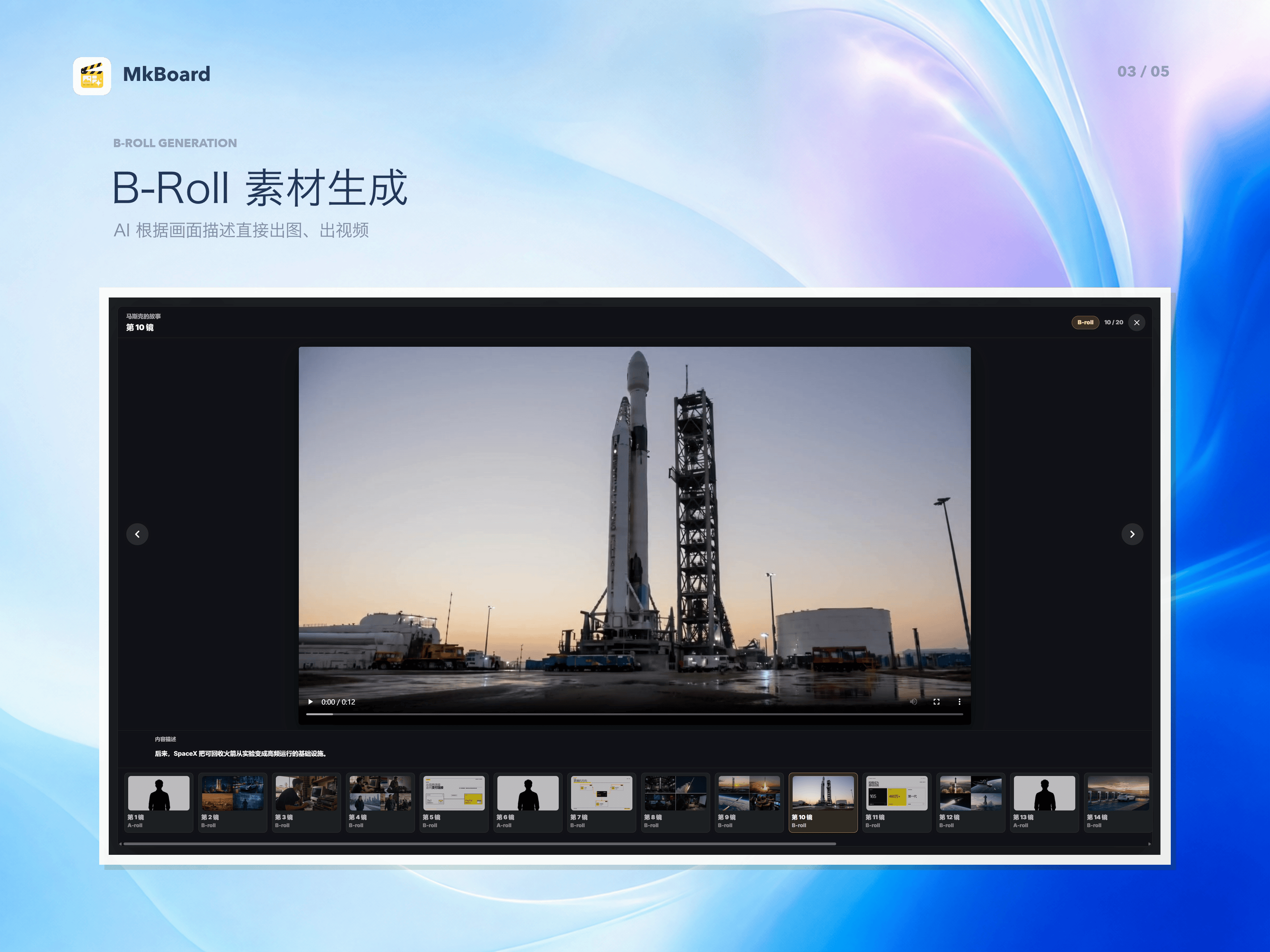Select thumbnail 第 5 镜
Viewport: 1270px width, 952px height.
click(x=454, y=802)
